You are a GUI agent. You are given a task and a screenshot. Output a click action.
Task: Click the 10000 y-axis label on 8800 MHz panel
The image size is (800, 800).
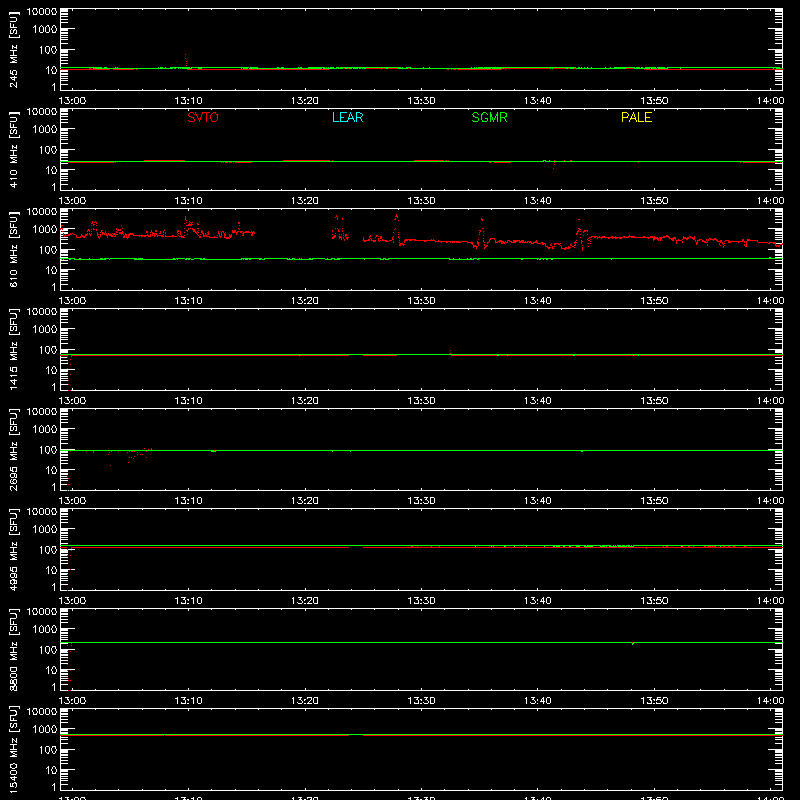(x=42, y=612)
